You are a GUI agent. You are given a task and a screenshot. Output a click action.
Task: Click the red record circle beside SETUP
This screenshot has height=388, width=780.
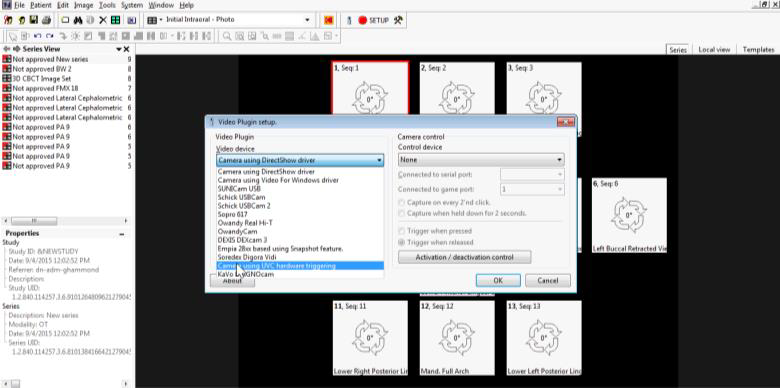362,20
